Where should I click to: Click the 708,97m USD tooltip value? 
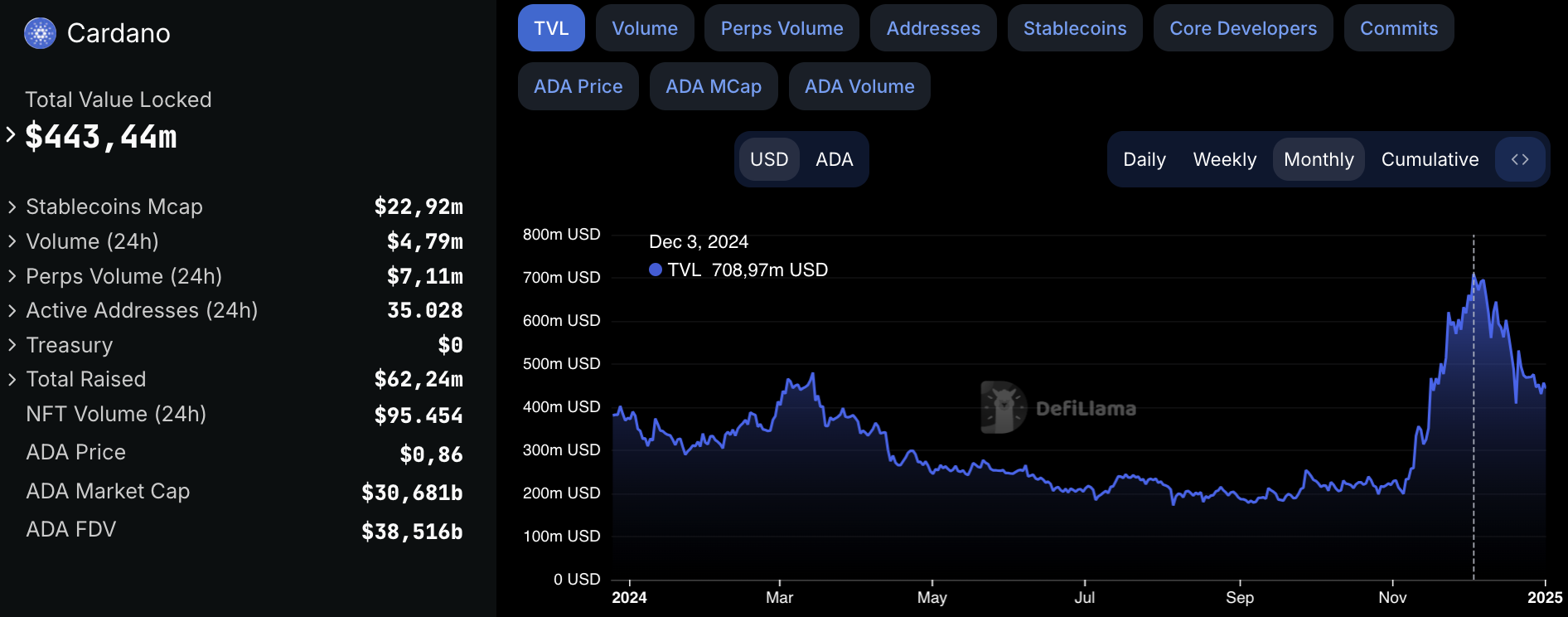click(770, 270)
